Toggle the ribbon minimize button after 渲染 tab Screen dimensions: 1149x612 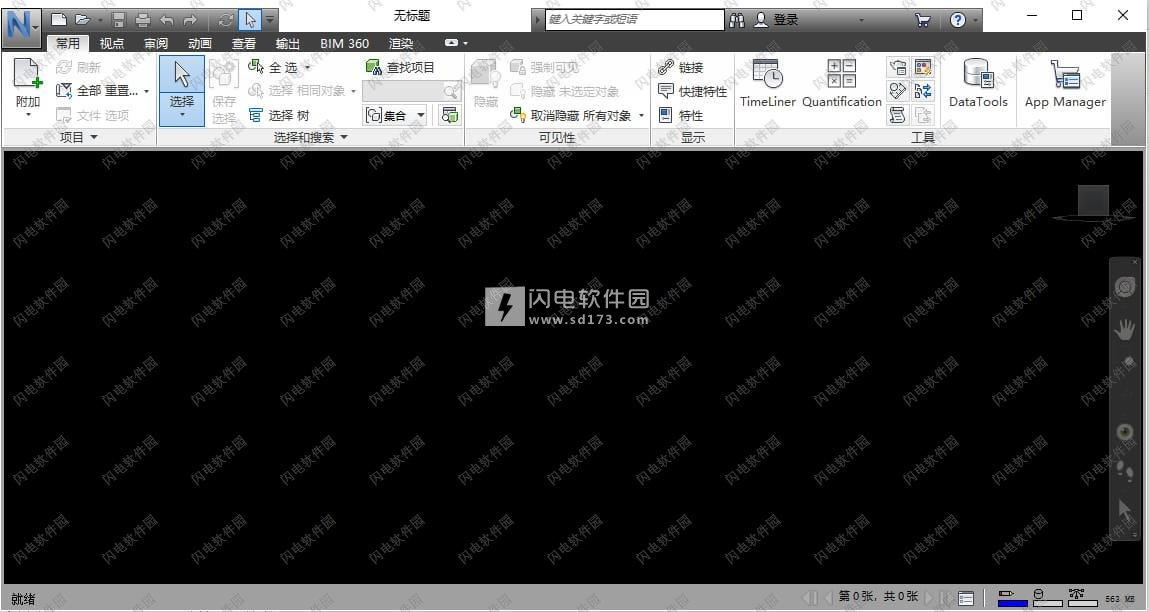pyautogui.click(x=452, y=43)
